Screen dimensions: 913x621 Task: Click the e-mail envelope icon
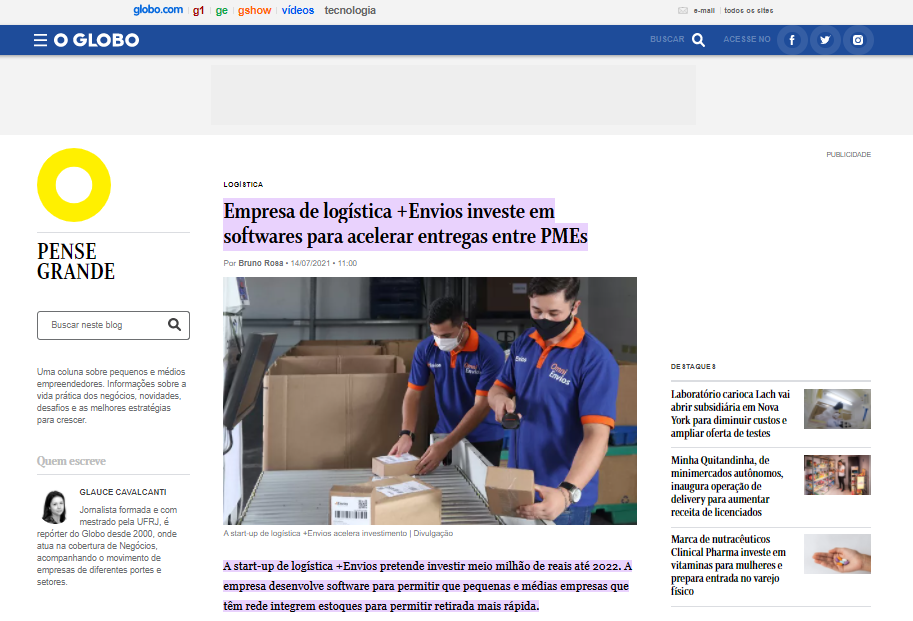click(x=683, y=10)
